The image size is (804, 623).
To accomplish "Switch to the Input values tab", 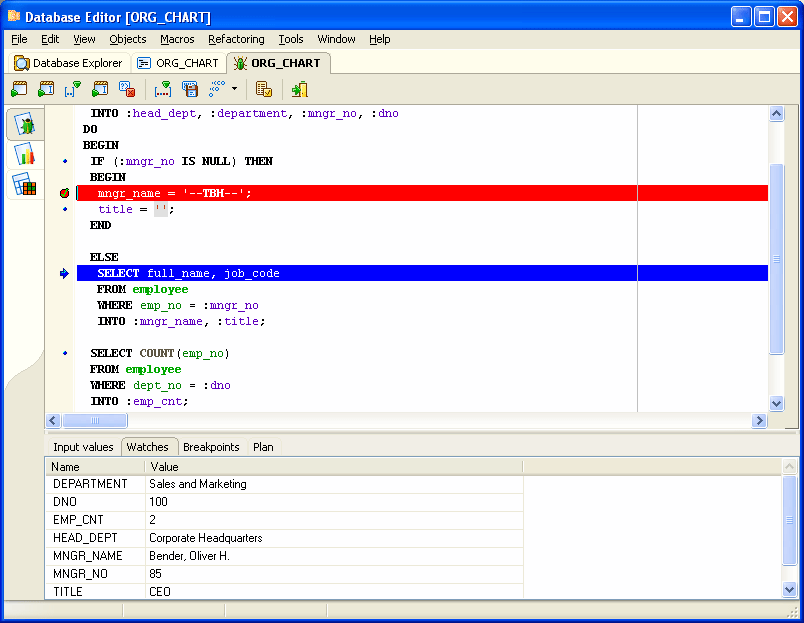I will coord(83,447).
